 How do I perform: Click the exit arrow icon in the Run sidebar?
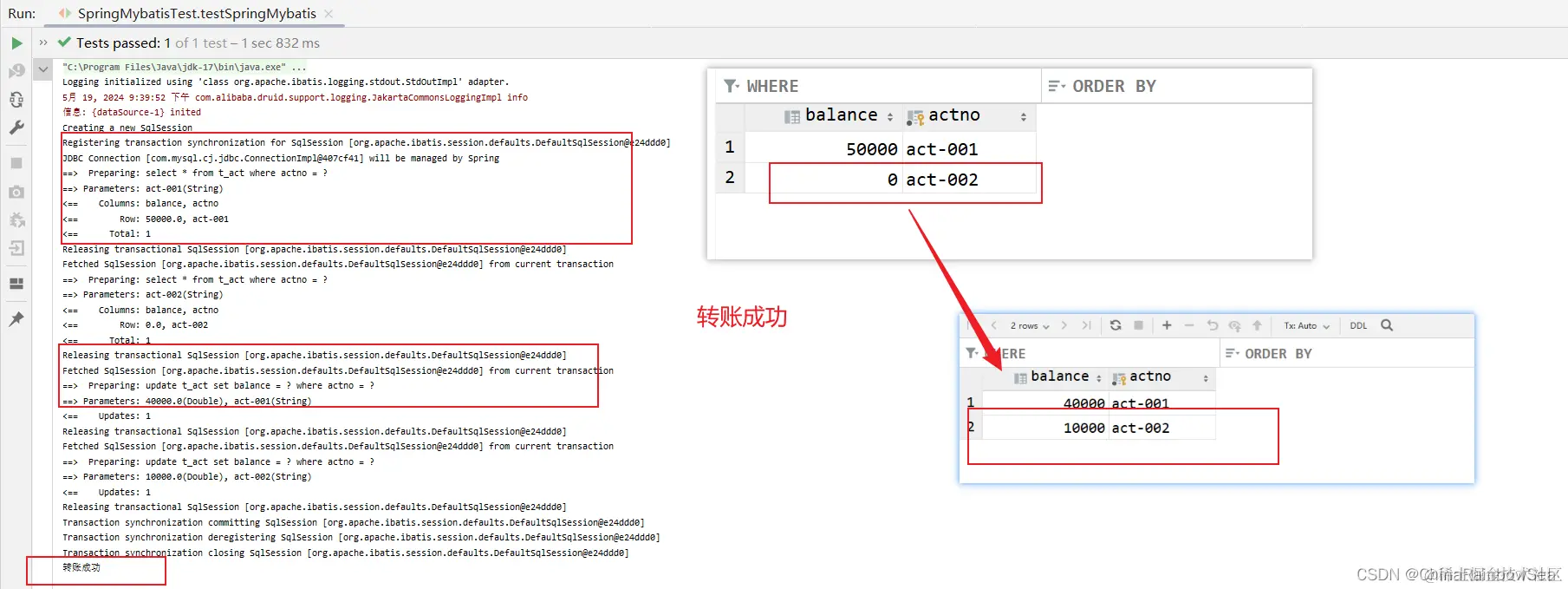[16, 248]
